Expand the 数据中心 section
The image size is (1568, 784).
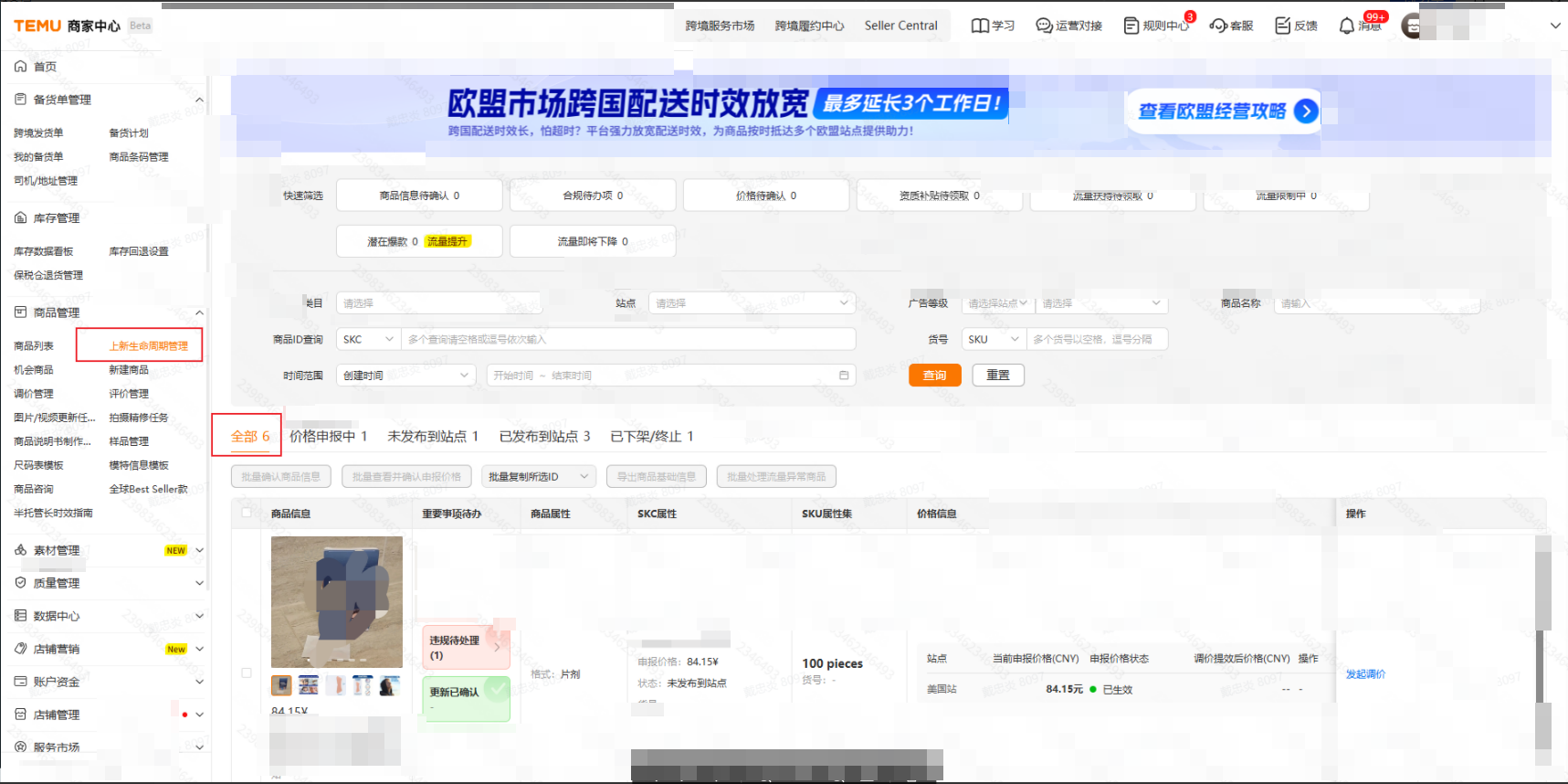(x=199, y=616)
